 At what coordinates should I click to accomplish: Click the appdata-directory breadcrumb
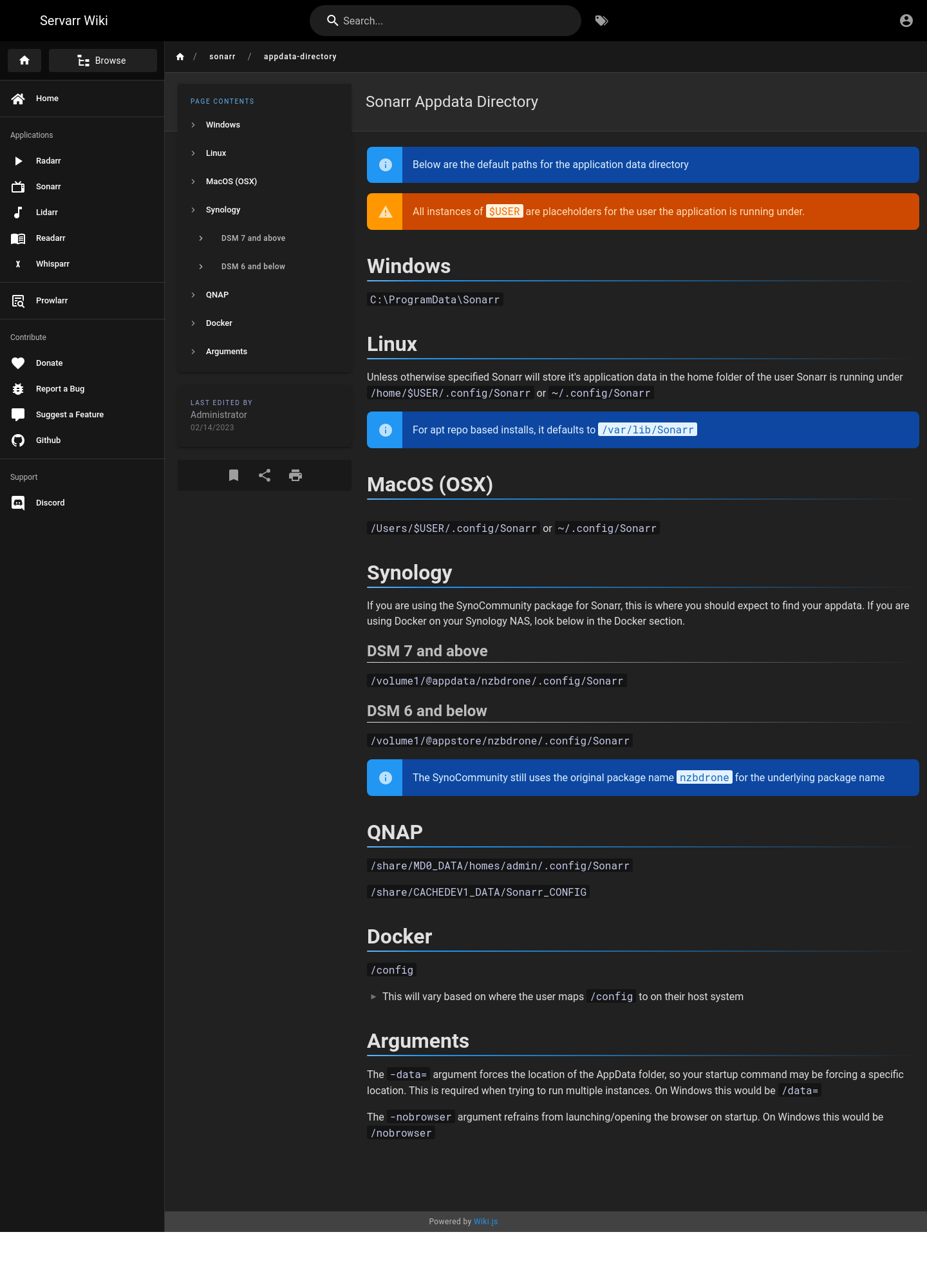pyautogui.click(x=300, y=57)
